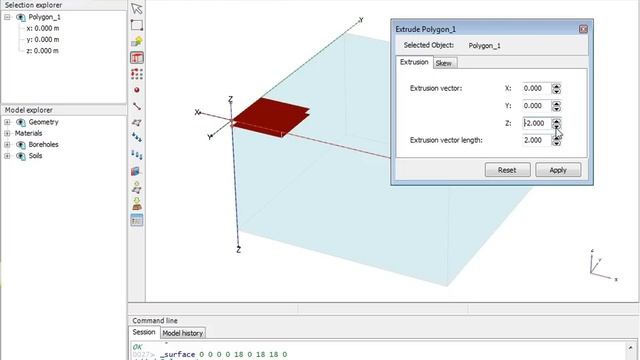Expand the Soils tree node

[x=7, y=156]
